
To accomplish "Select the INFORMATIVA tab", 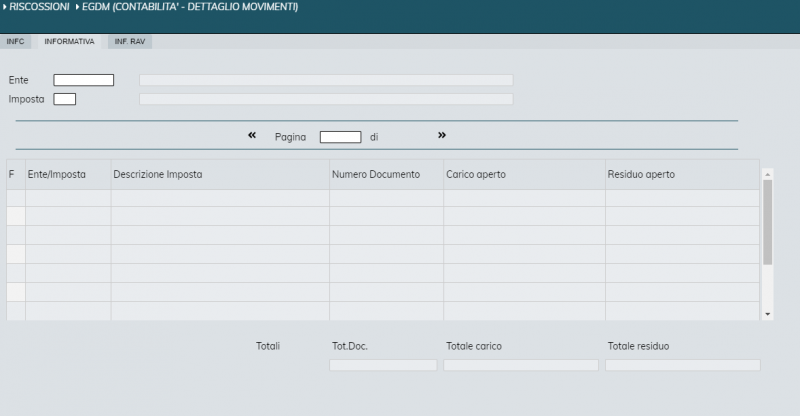I will tap(69, 42).
